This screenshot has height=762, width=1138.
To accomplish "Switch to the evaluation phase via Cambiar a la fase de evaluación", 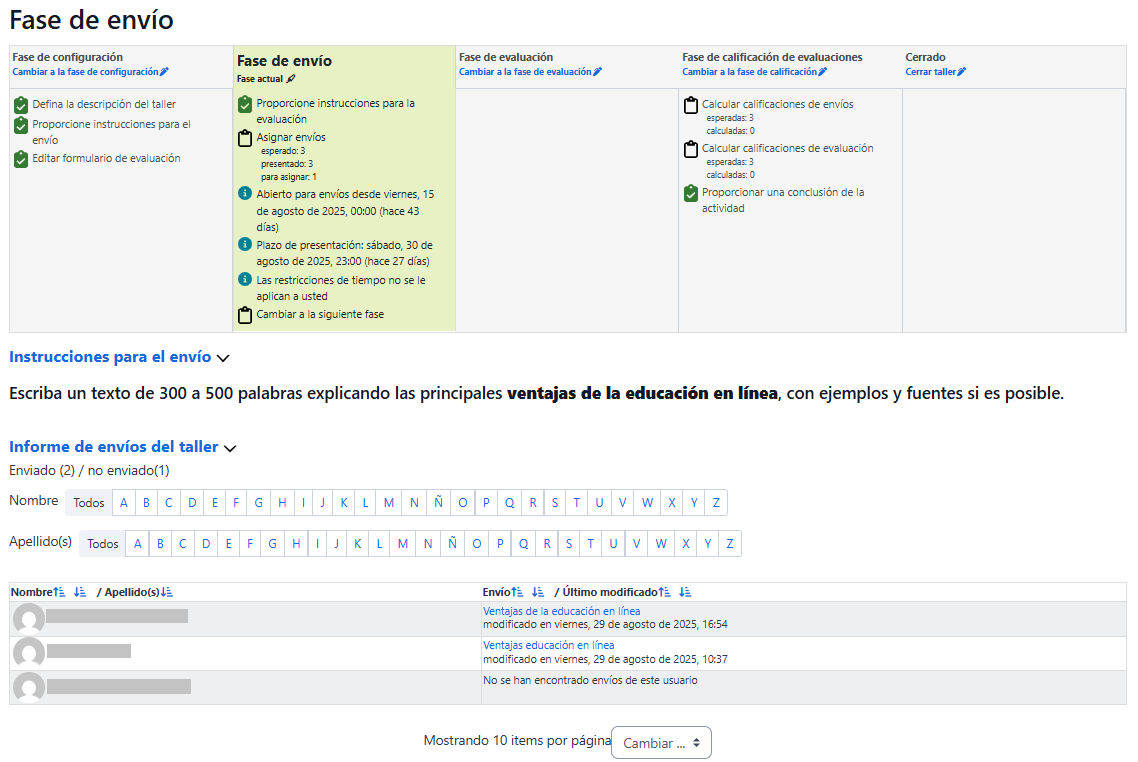I will pyautogui.click(x=530, y=72).
